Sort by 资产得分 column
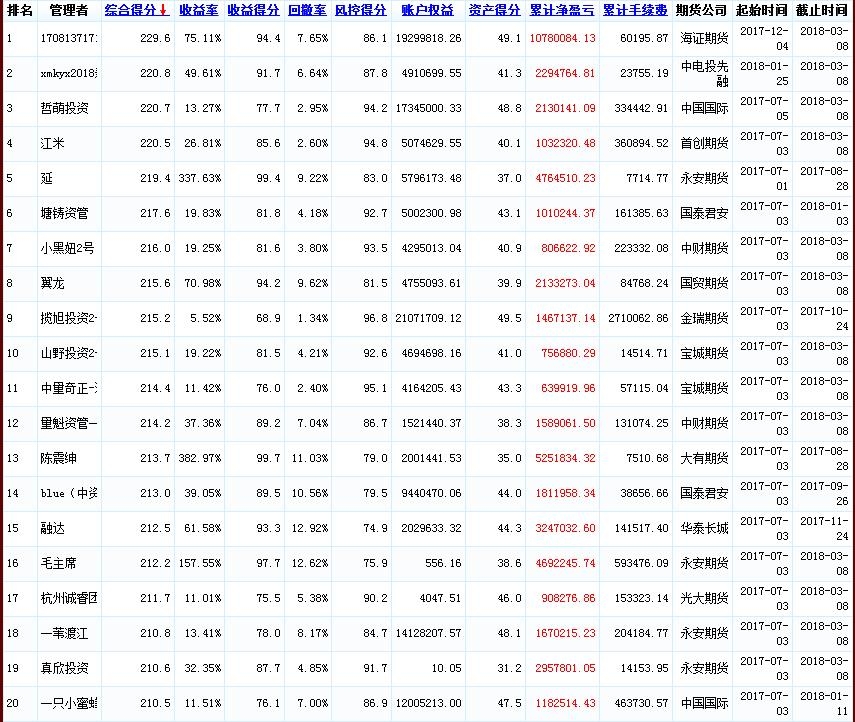This screenshot has width=855, height=722. (x=494, y=10)
